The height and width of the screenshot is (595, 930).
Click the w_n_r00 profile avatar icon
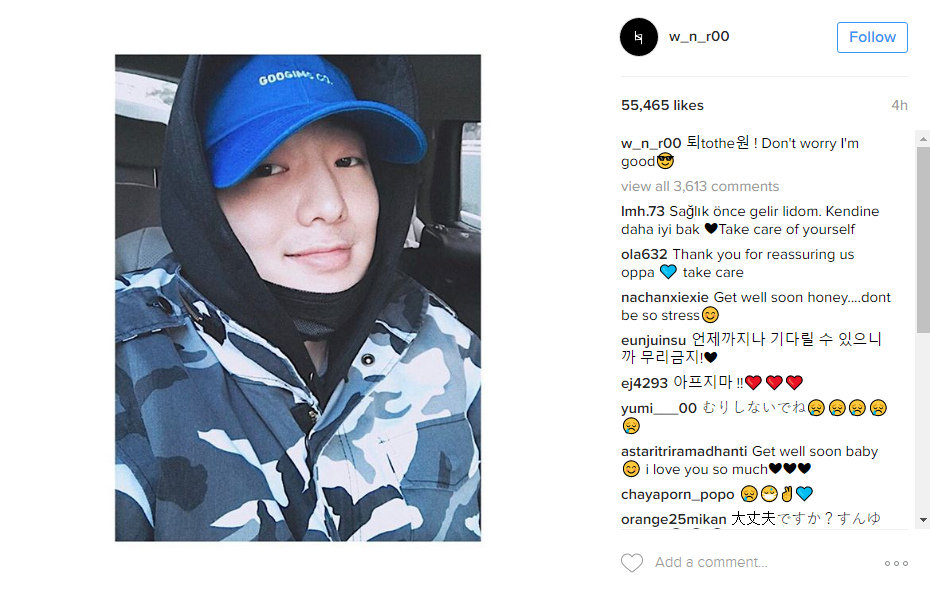[x=639, y=37]
